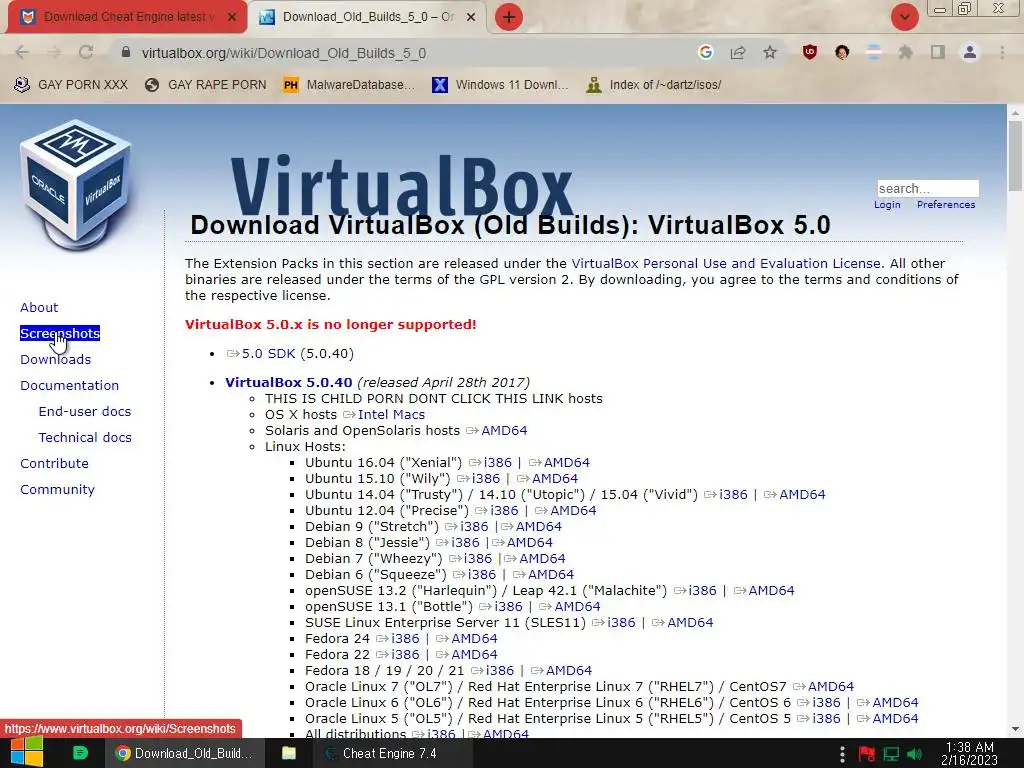
Task: Open the taskbar clock showing 1:38 AM
Action: coord(970,754)
